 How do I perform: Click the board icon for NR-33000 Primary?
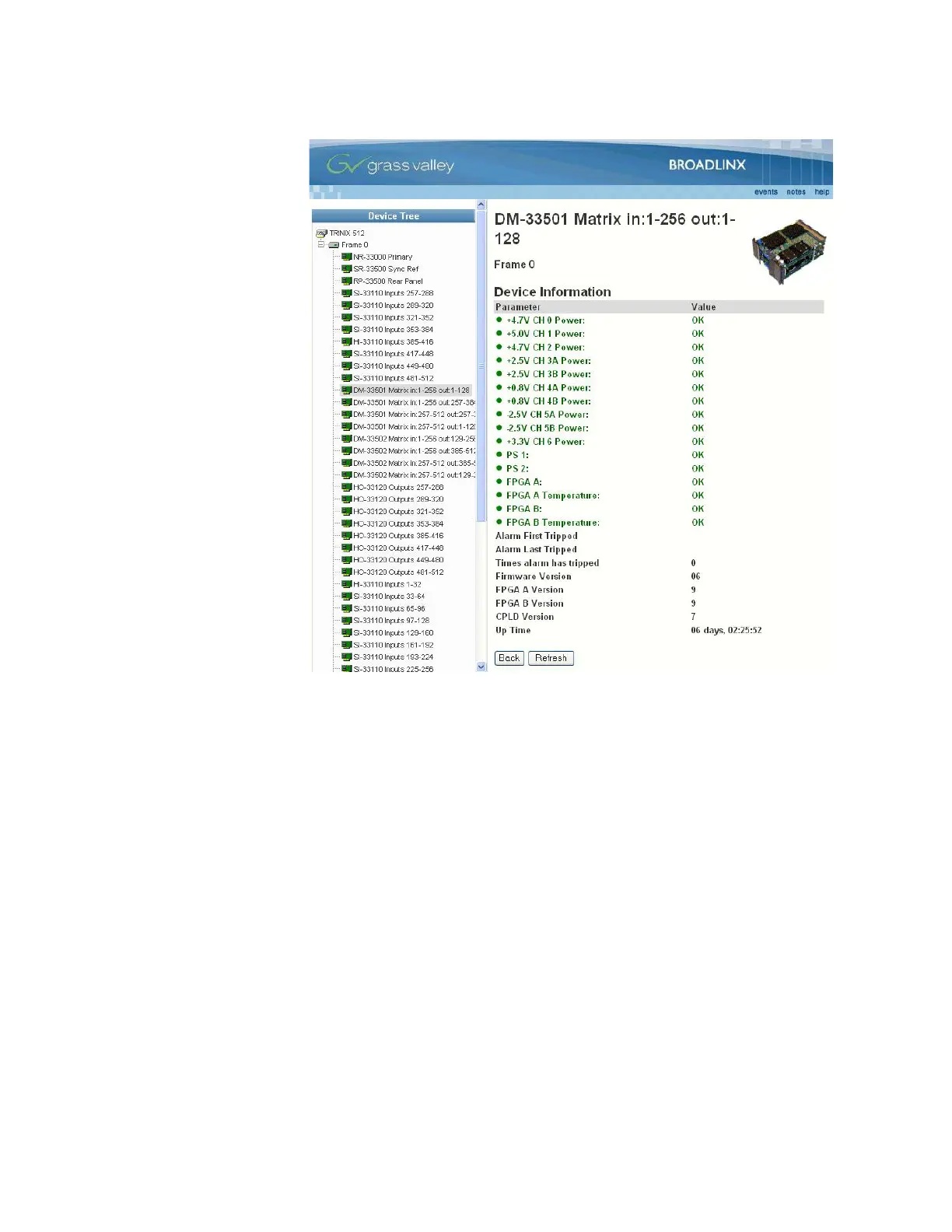tap(347, 257)
